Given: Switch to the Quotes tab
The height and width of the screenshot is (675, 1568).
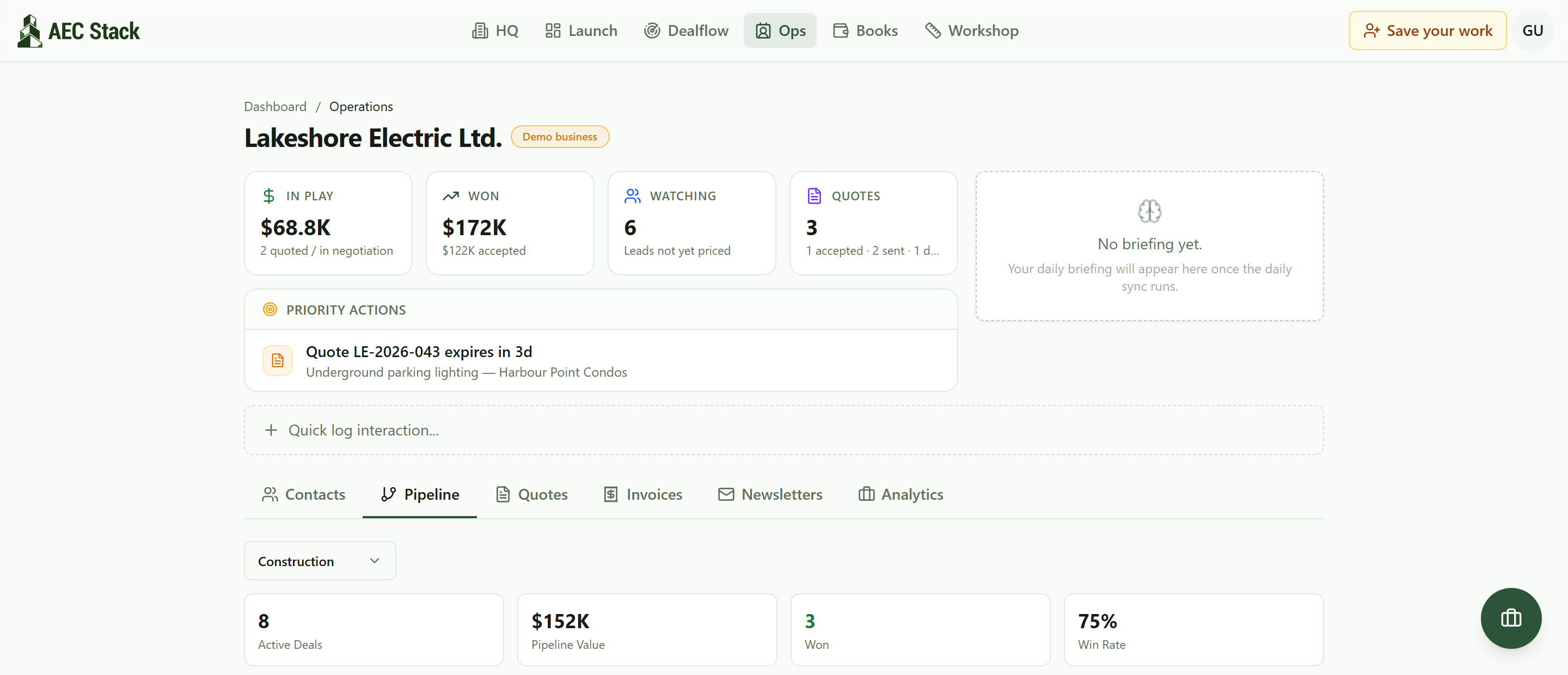Looking at the screenshot, I should (x=531, y=494).
